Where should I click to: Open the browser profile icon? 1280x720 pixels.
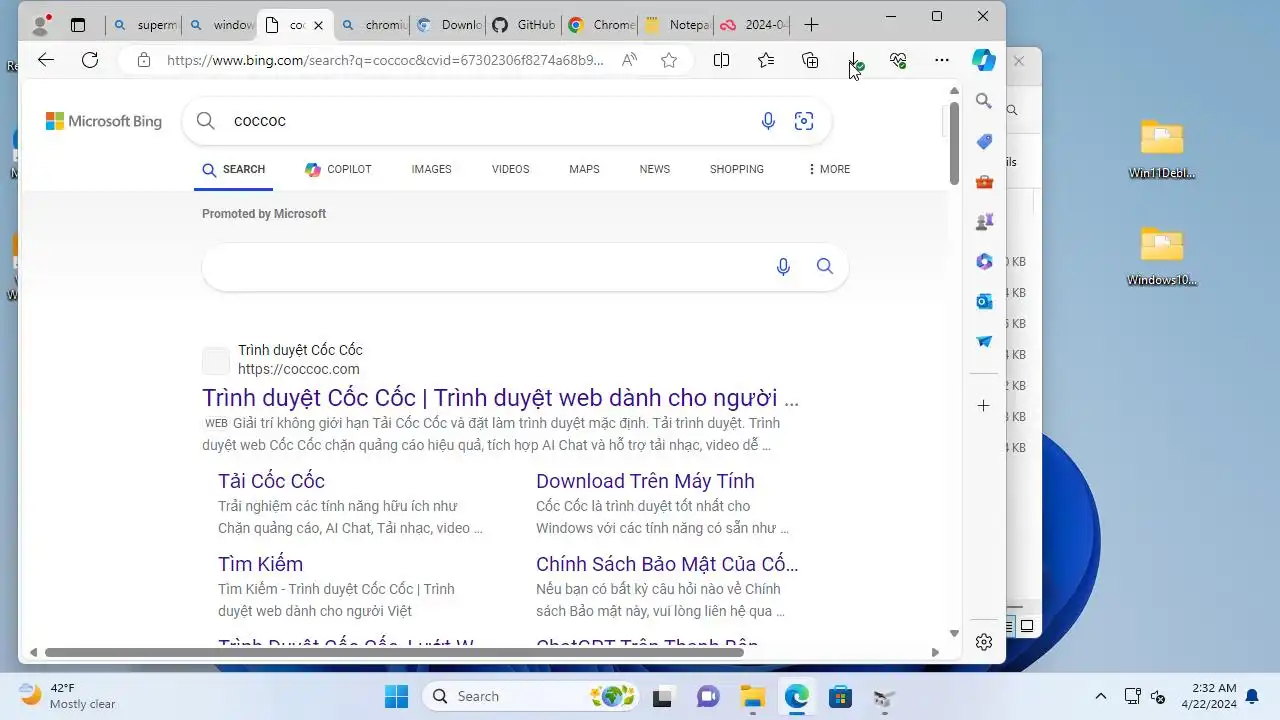[x=41, y=24]
